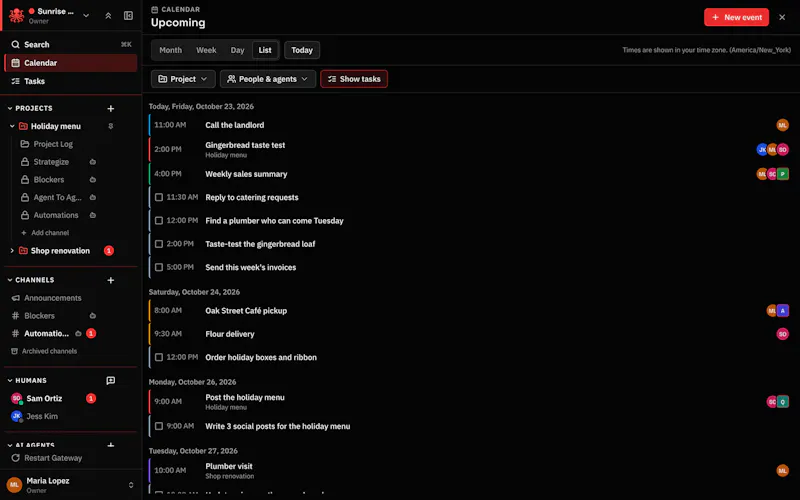
Task: Collapse the Humans section
Action: [10, 381]
